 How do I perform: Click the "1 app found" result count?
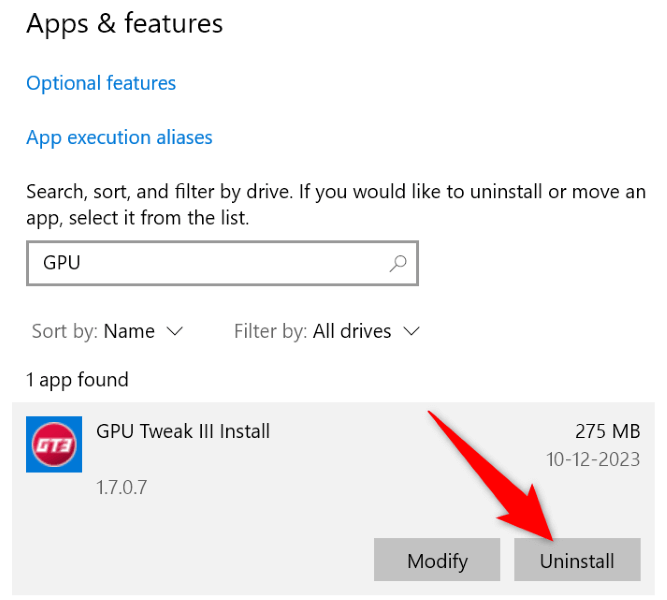pos(77,380)
